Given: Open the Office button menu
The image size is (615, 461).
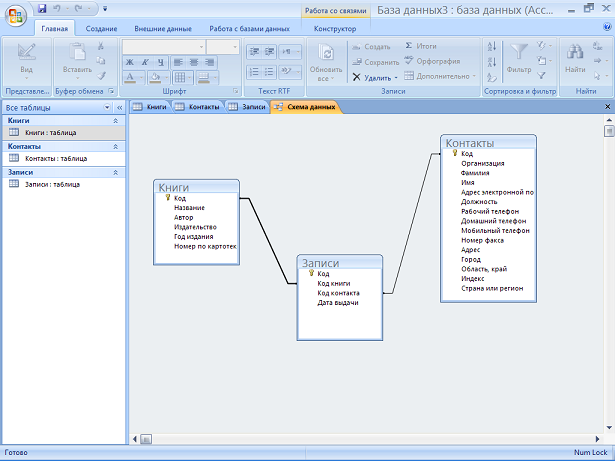Looking at the screenshot, I should [x=16, y=16].
